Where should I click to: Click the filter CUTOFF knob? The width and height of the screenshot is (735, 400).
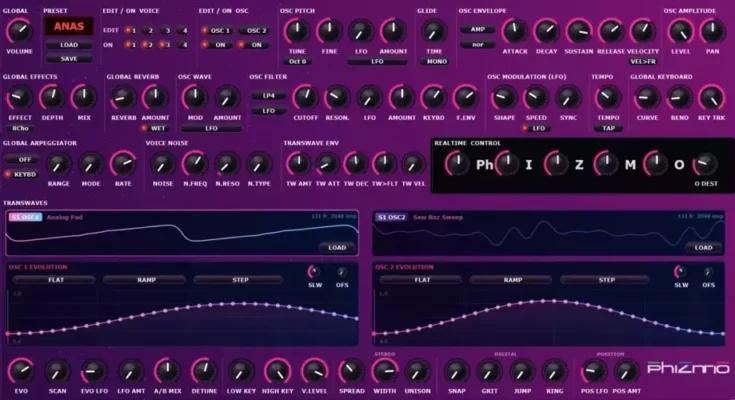point(305,98)
